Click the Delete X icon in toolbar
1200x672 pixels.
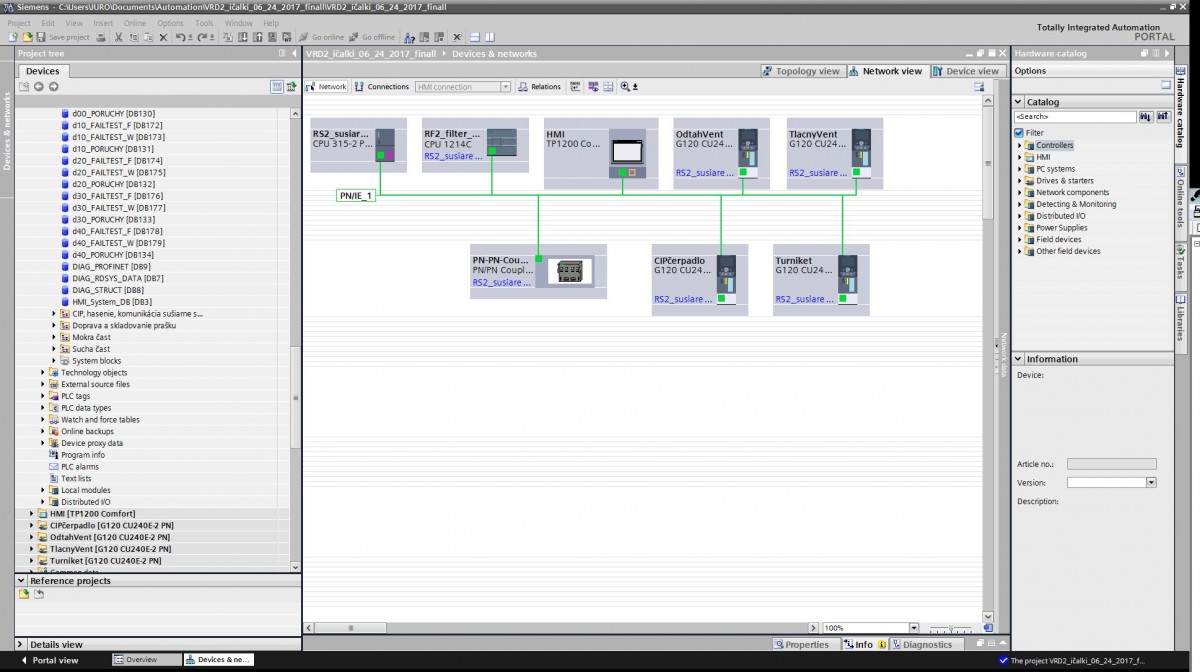pyautogui.click(x=164, y=37)
